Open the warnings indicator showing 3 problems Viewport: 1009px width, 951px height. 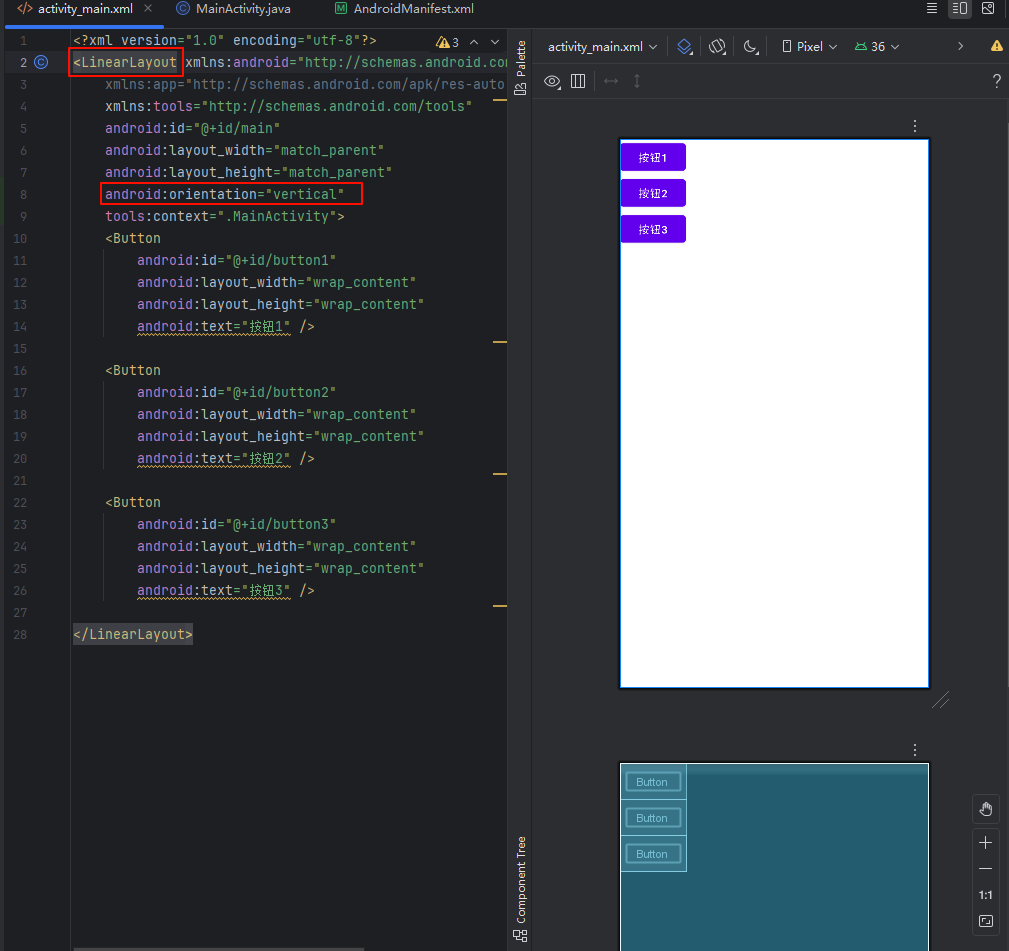(x=447, y=42)
